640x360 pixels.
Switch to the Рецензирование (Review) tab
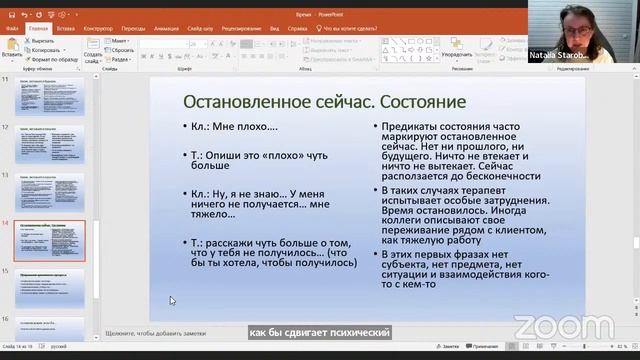tap(241, 29)
